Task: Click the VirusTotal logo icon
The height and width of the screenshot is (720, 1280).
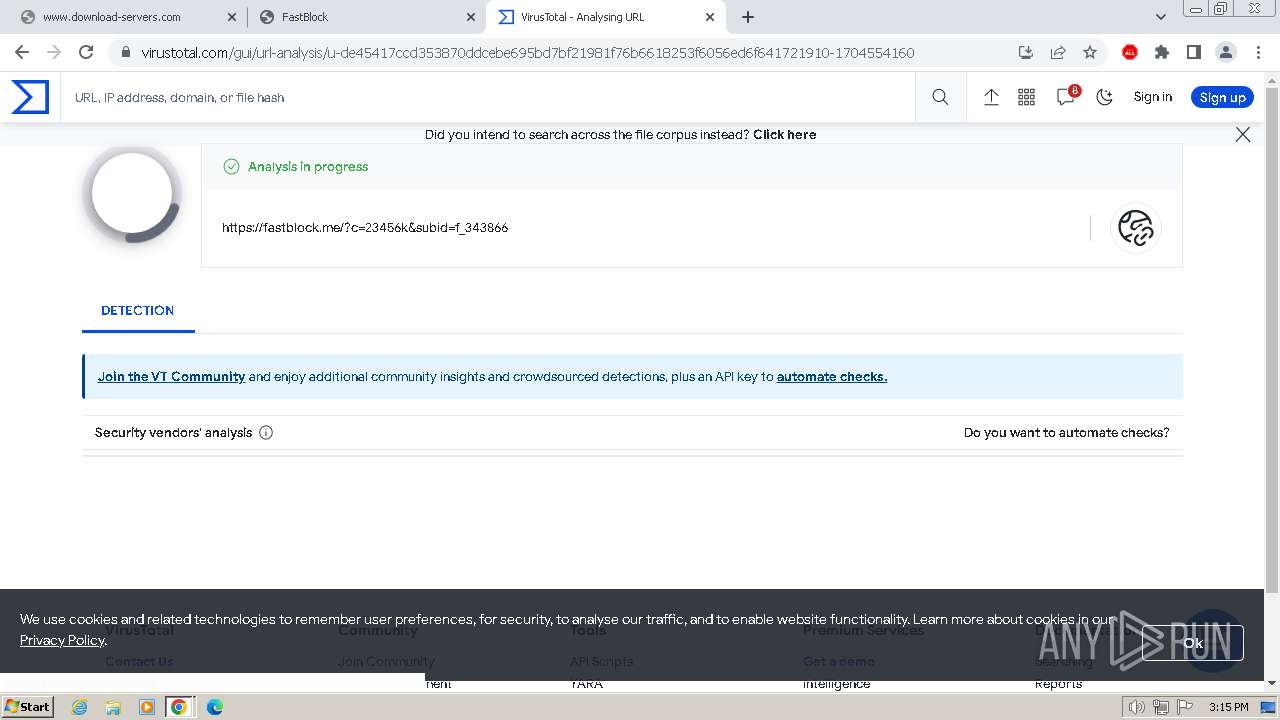Action: pyautogui.click(x=30, y=97)
